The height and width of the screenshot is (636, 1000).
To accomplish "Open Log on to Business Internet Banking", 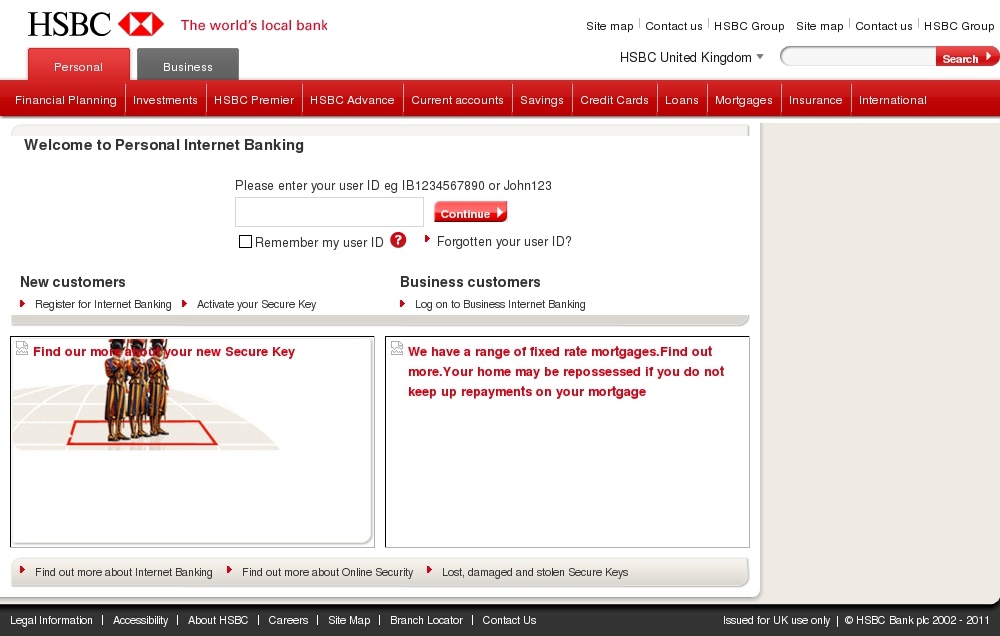I will (x=500, y=304).
